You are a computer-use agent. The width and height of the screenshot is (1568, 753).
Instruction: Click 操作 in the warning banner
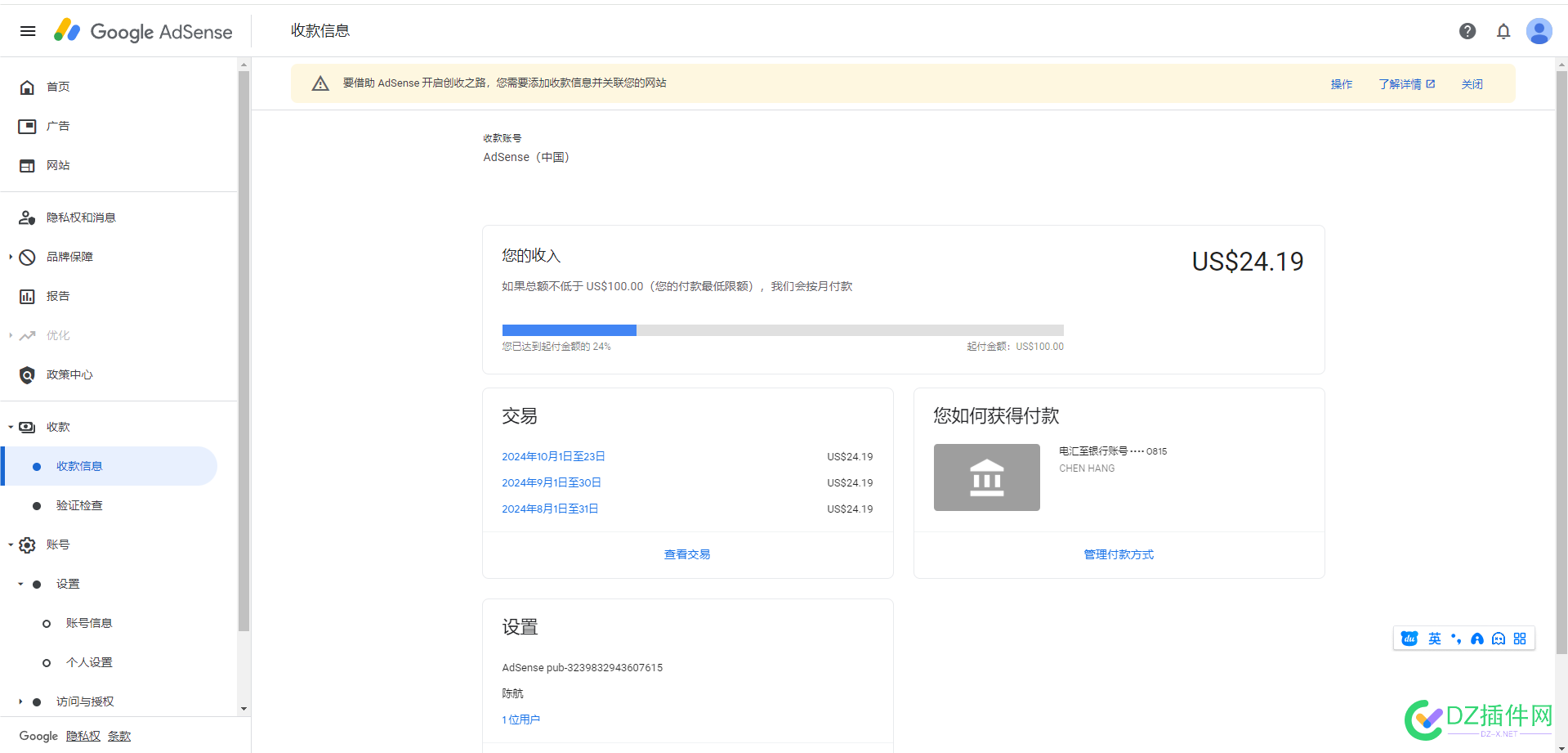pos(1342,84)
